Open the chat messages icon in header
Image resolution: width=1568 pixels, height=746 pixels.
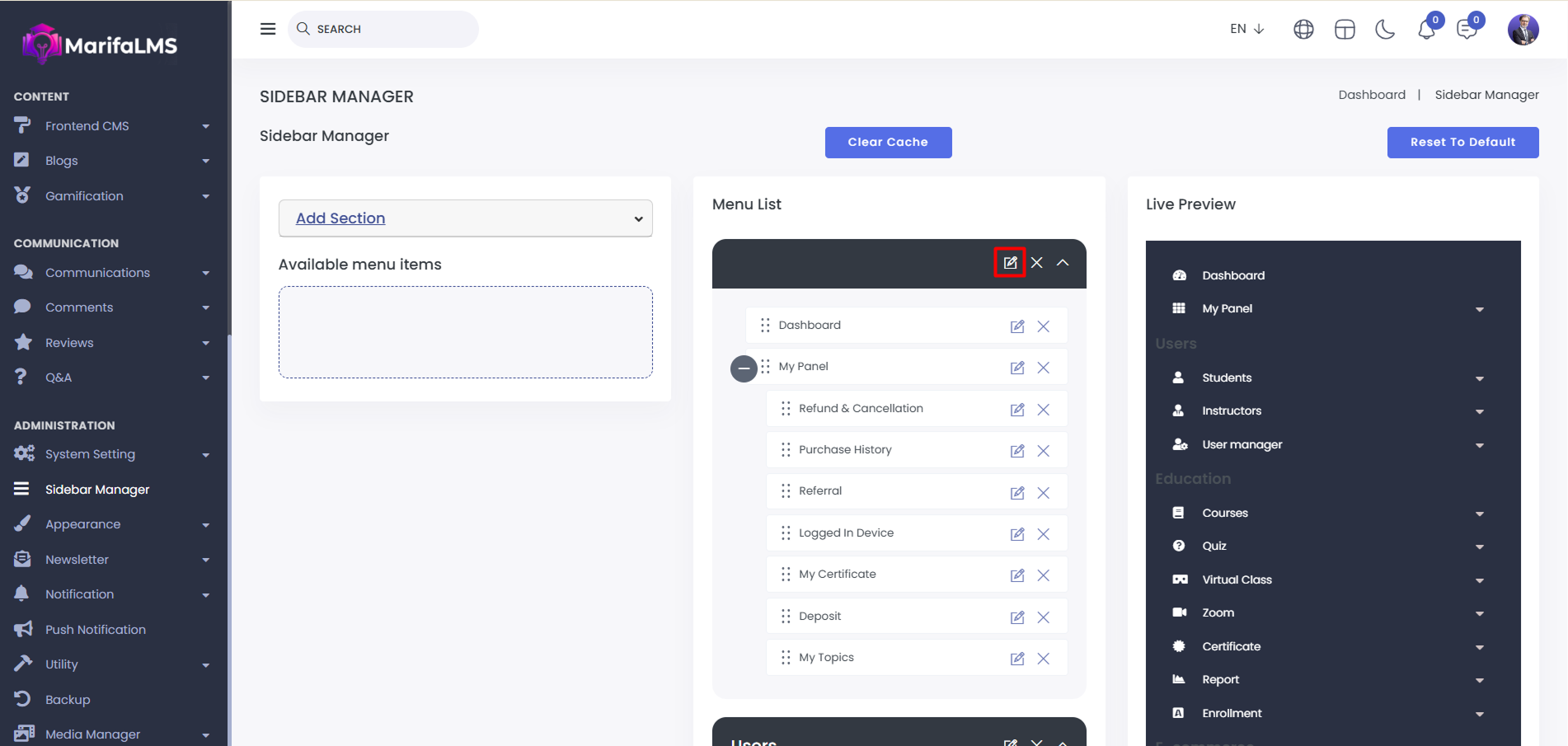pyautogui.click(x=1467, y=30)
